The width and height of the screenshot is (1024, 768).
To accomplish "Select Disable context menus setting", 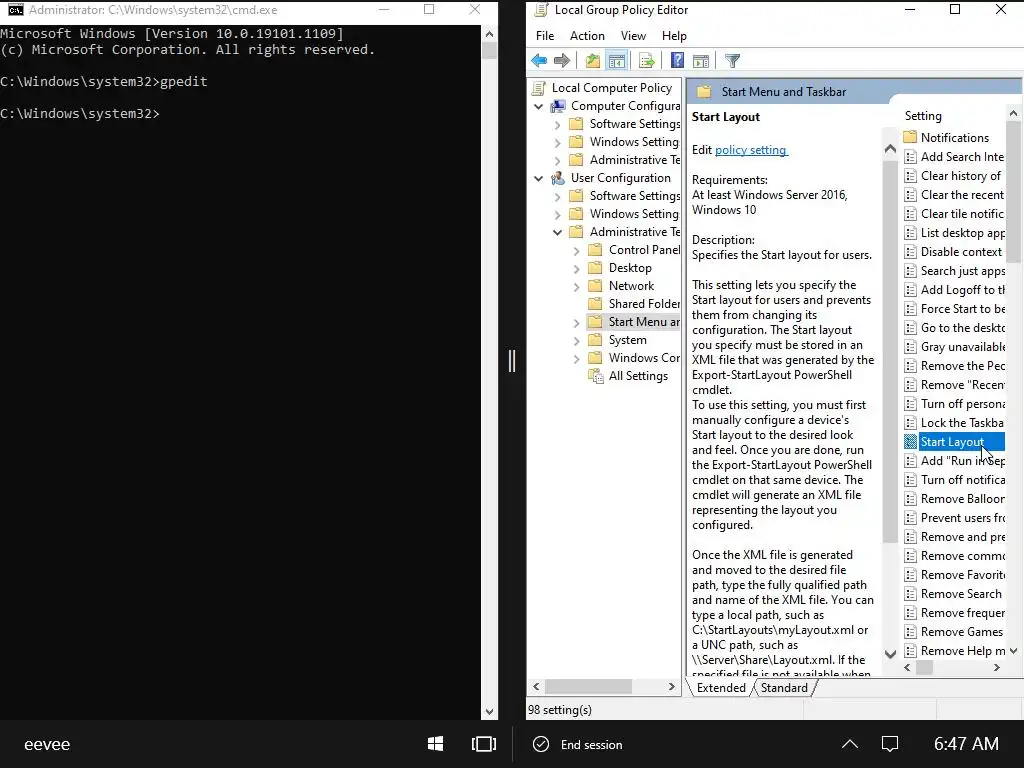I will (954, 251).
